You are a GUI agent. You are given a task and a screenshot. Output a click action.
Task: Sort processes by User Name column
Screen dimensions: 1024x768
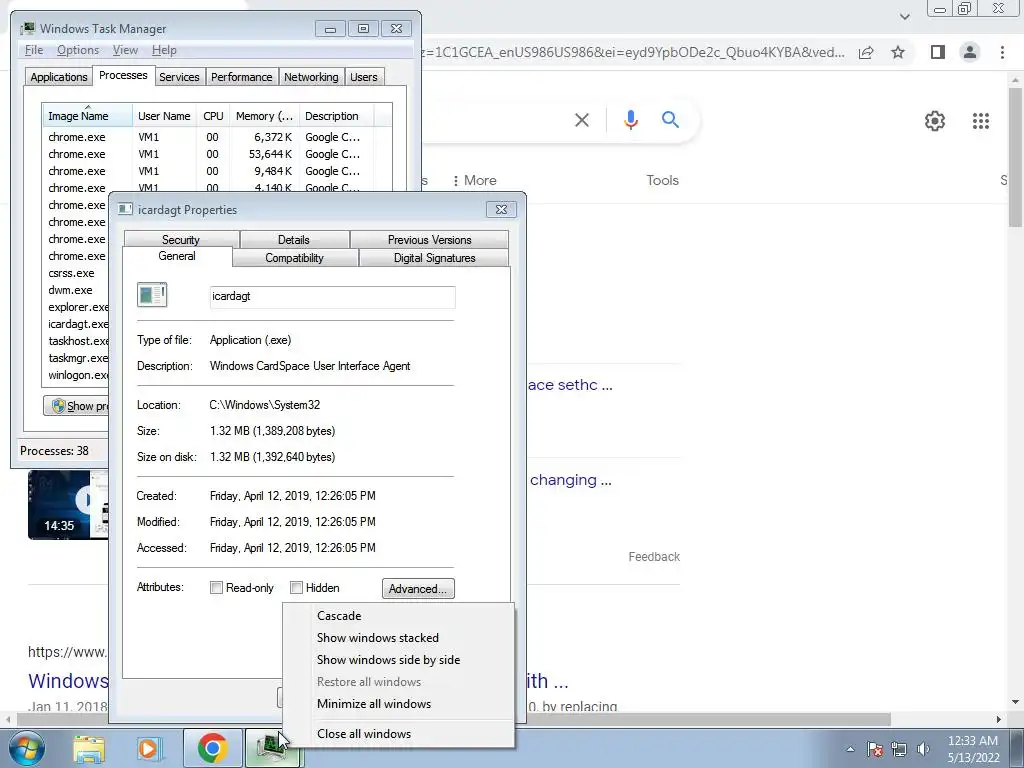click(164, 116)
